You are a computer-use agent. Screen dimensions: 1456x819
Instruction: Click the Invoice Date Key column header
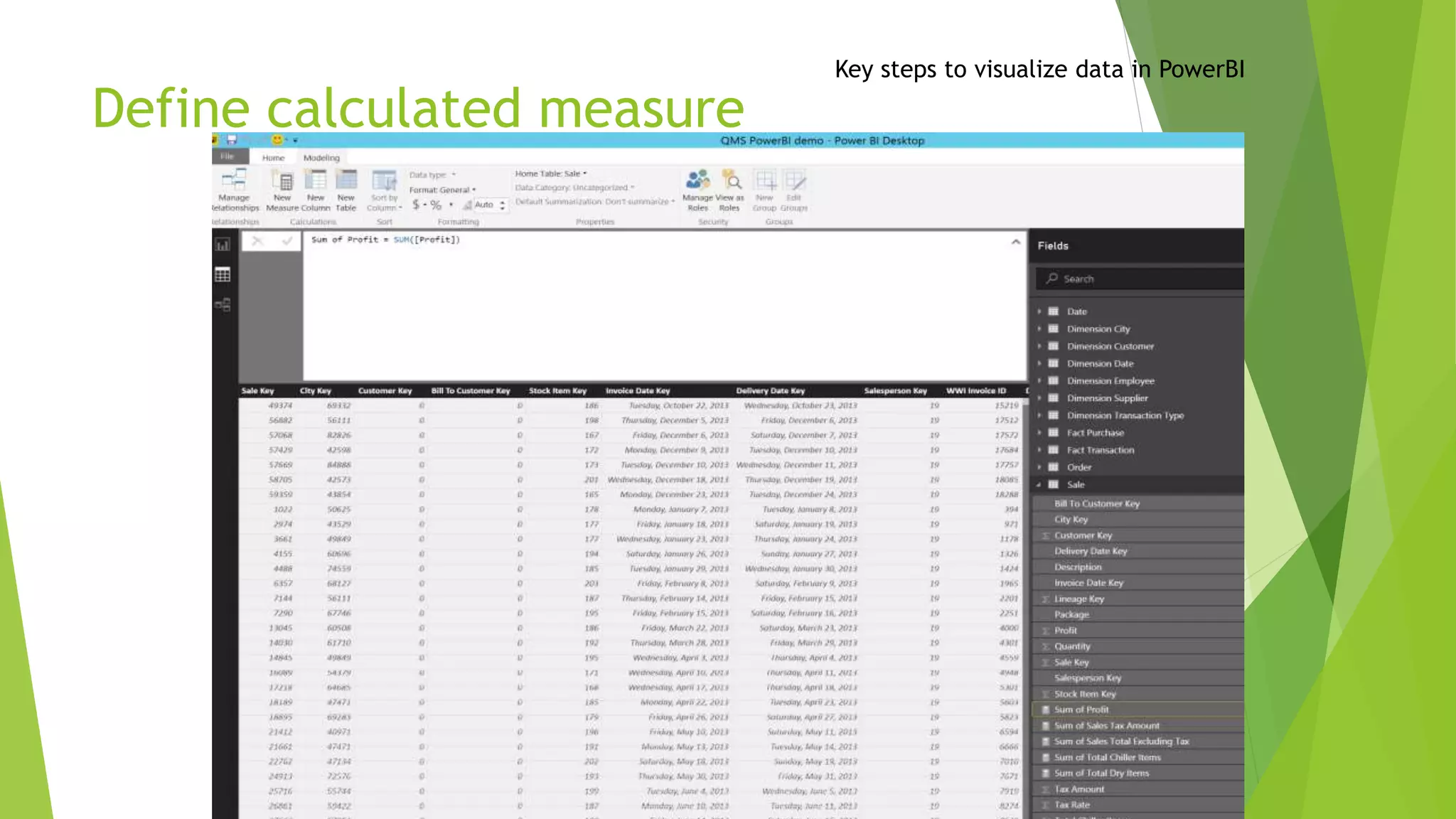[x=638, y=390]
